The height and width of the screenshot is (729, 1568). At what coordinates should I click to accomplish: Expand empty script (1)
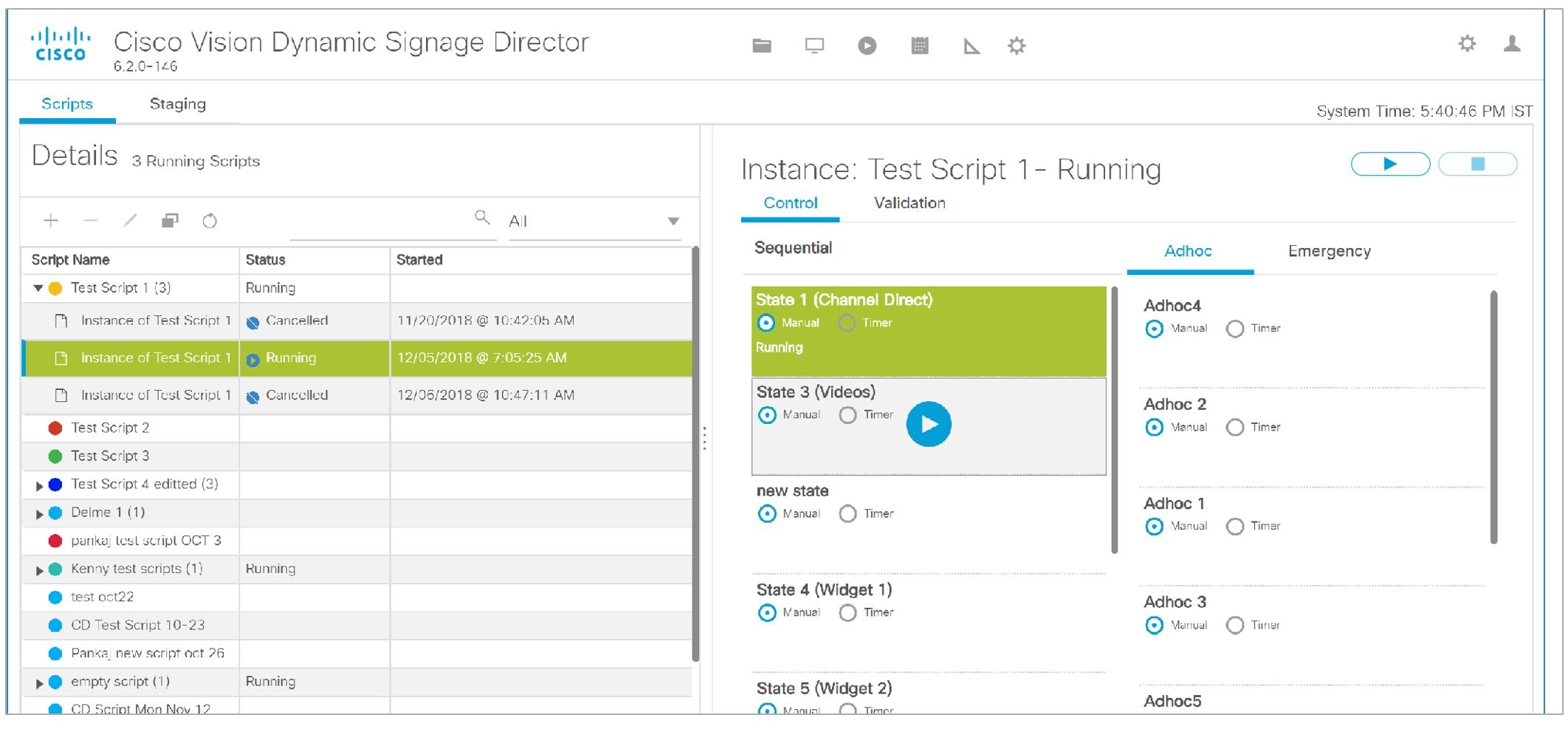39,683
